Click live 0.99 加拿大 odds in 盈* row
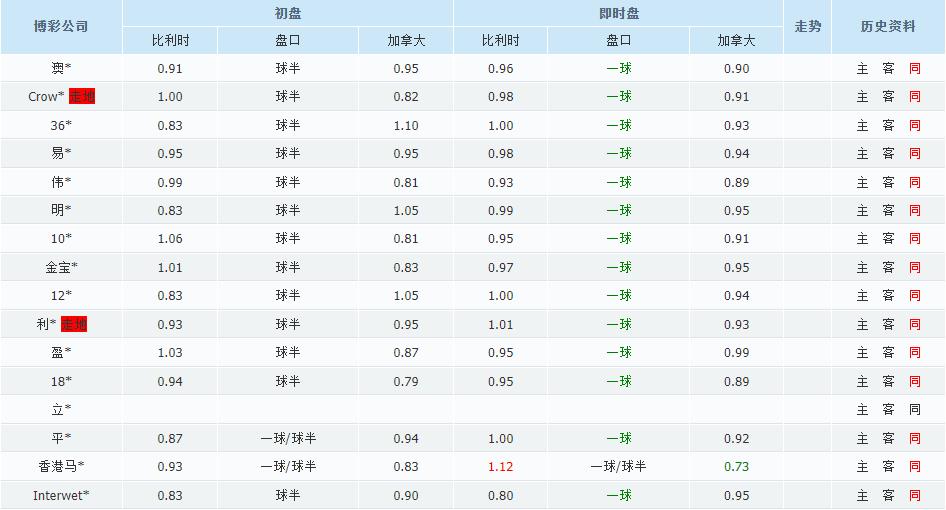 pyautogui.click(x=737, y=352)
